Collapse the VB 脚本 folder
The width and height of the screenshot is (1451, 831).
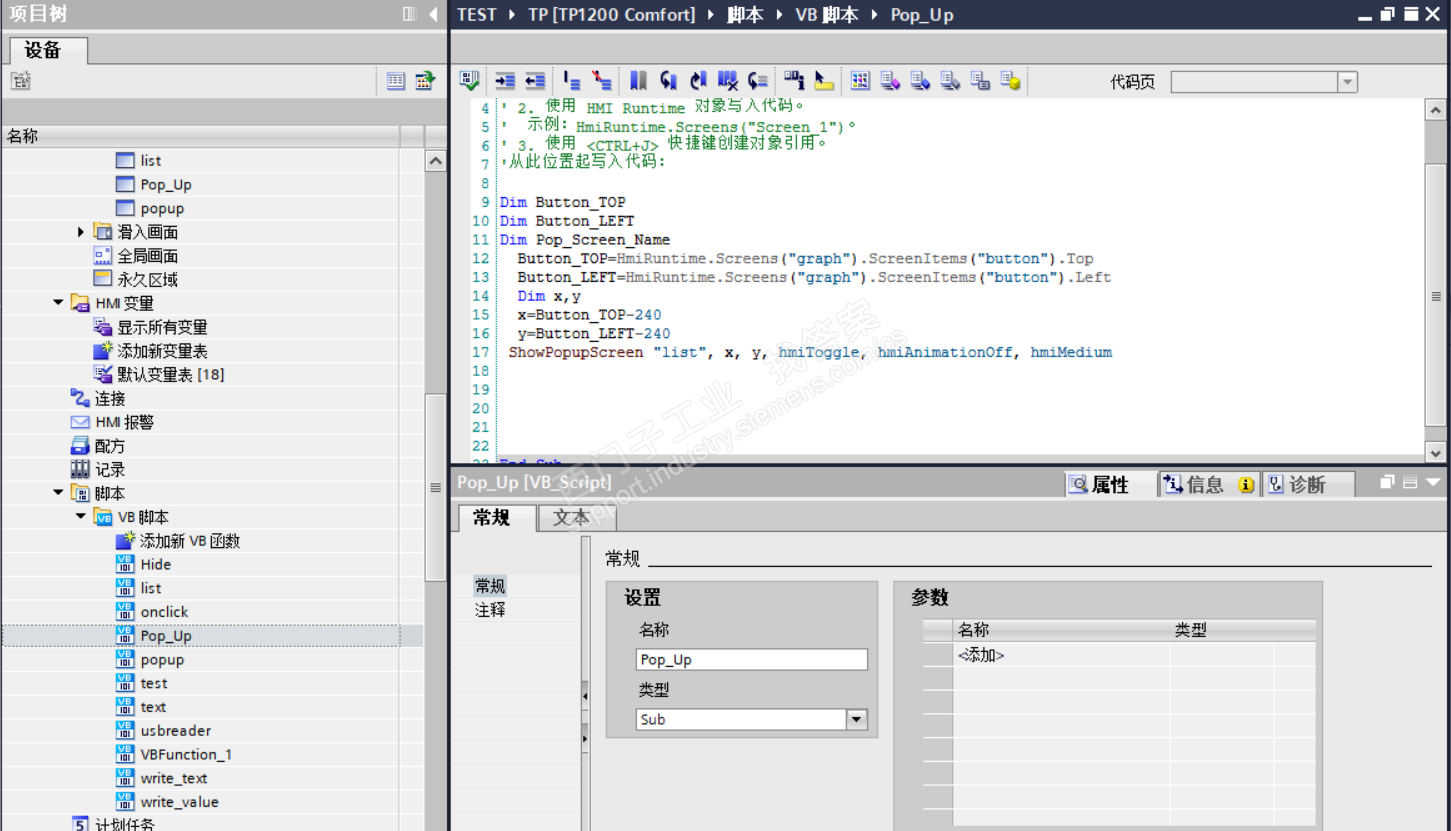point(81,517)
